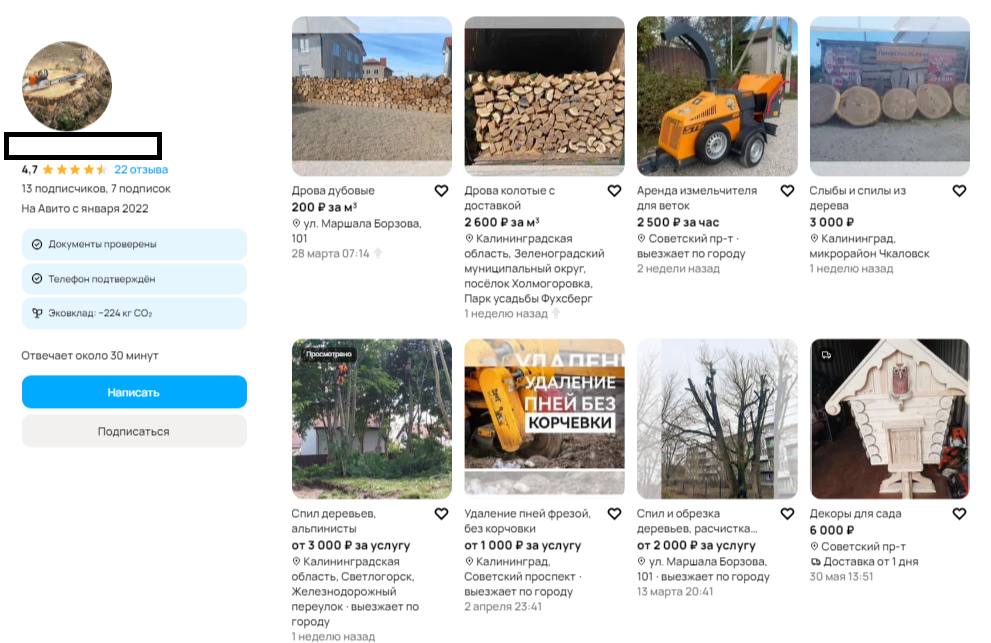
Task: Favorite the Аренда измельчителя listing heart
Action: click(x=787, y=190)
